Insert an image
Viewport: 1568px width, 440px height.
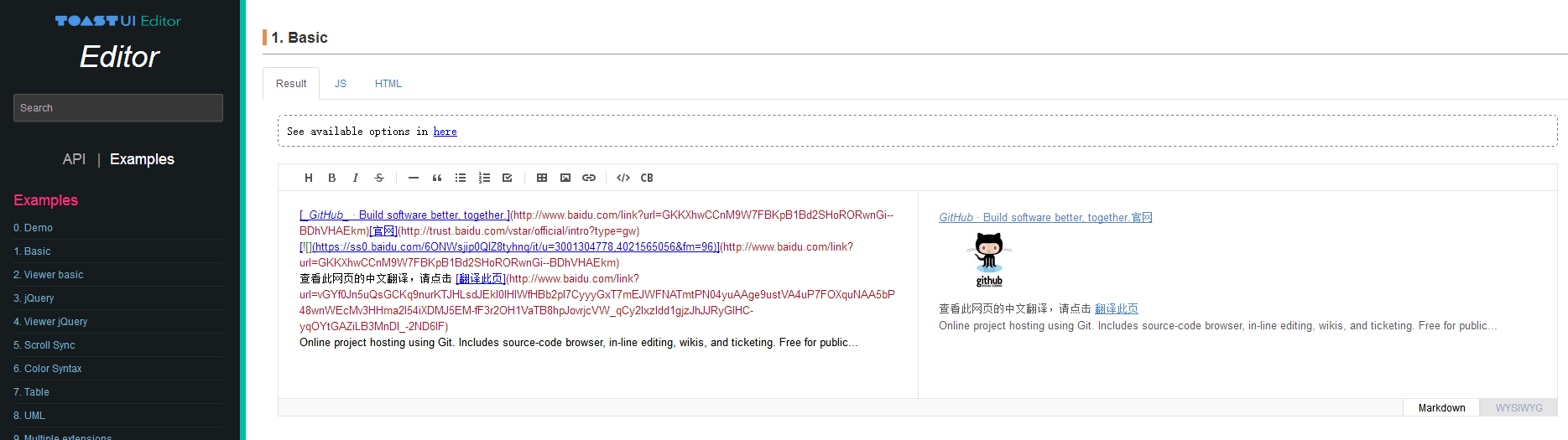pos(565,178)
